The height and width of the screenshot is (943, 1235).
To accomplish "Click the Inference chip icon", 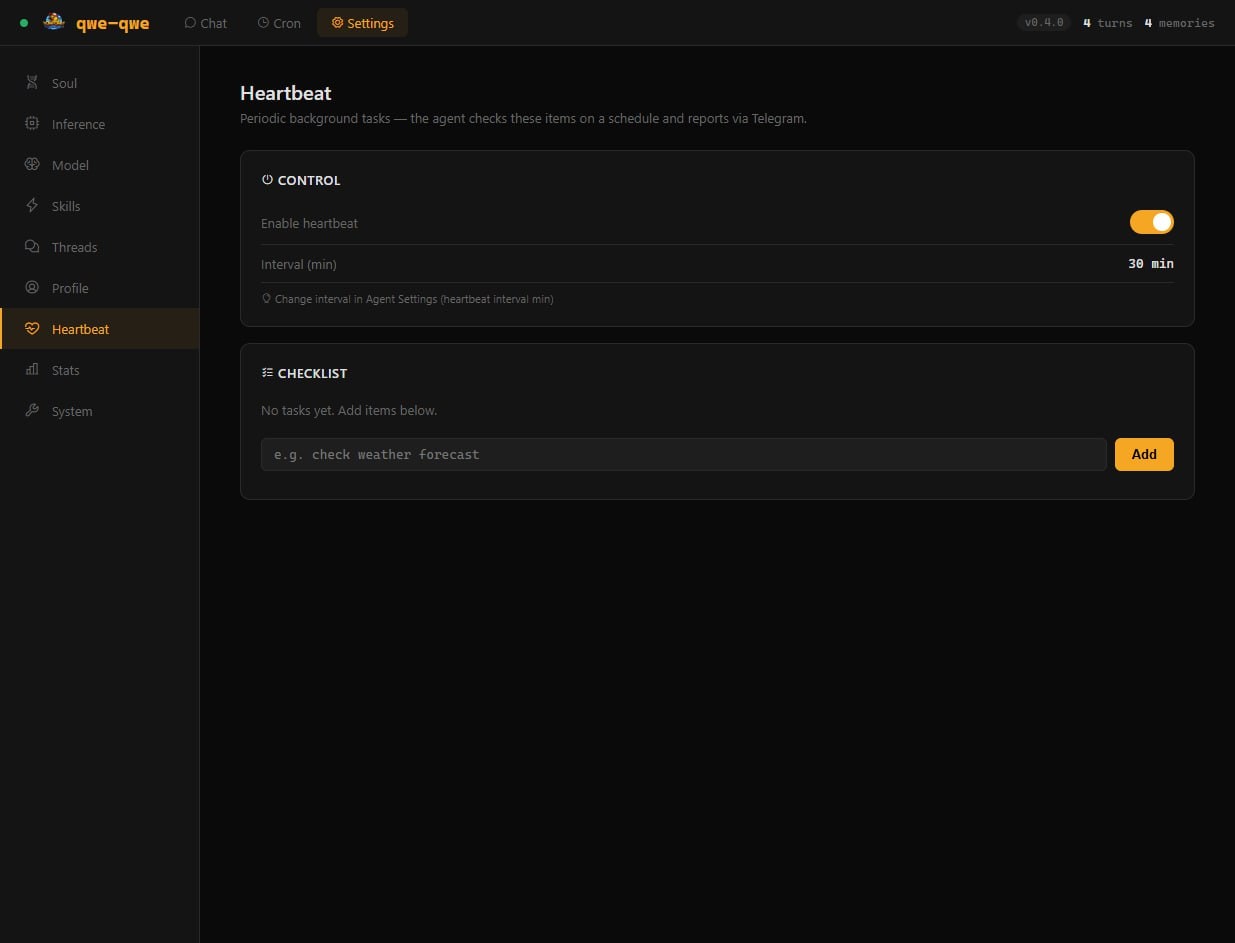I will [32, 124].
